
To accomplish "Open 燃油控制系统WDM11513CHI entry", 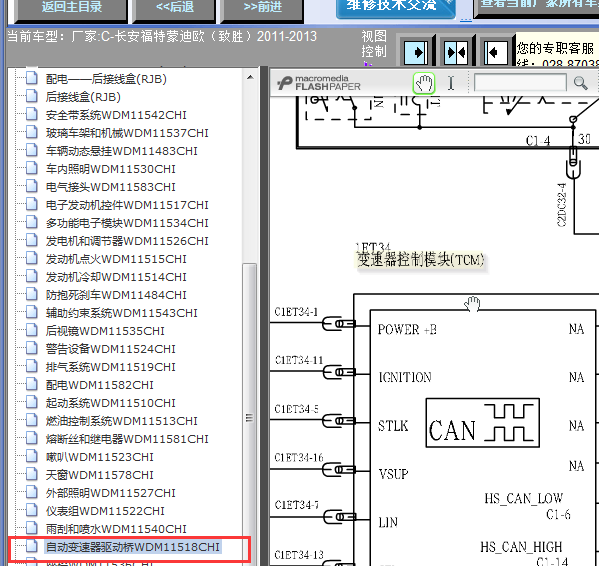I will (121, 421).
